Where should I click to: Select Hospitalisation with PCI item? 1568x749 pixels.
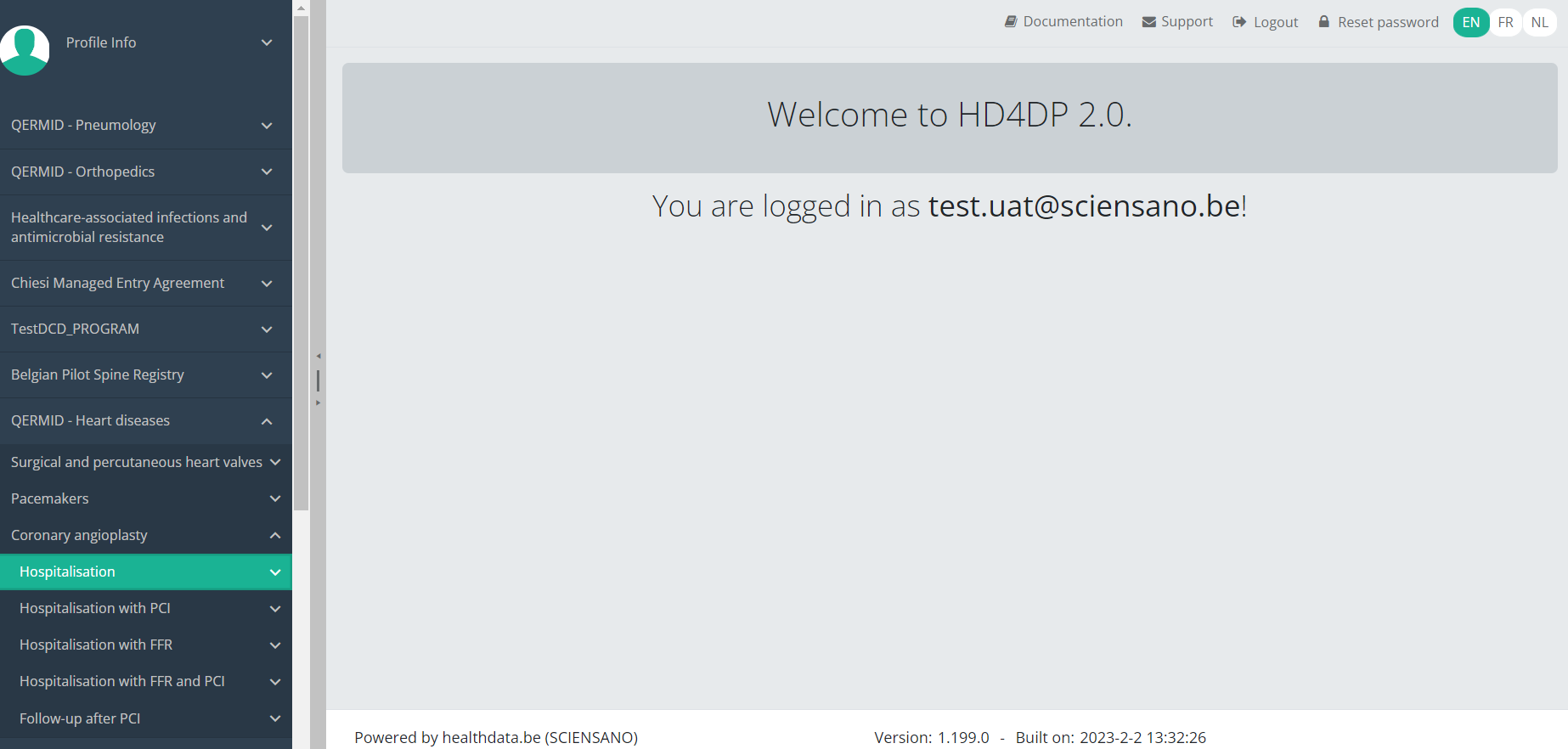[x=95, y=608]
